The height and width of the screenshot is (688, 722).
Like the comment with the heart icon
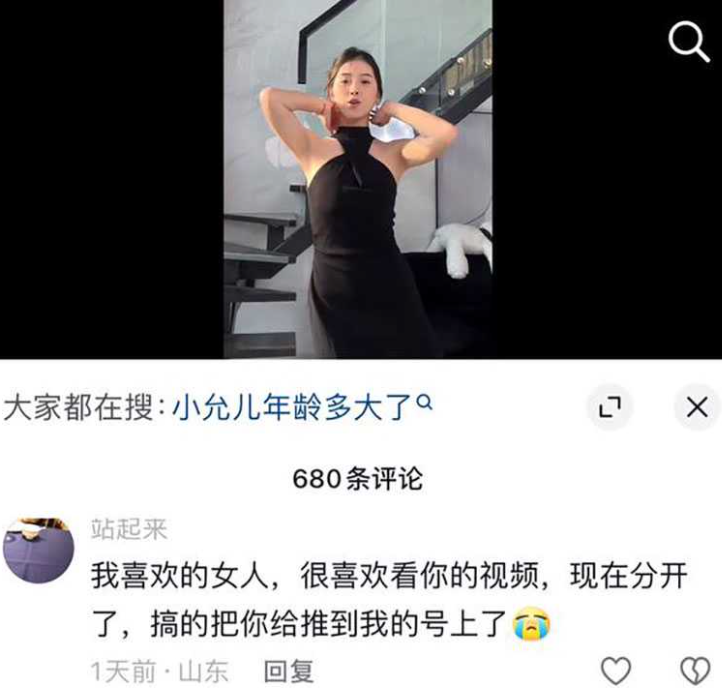(616, 671)
